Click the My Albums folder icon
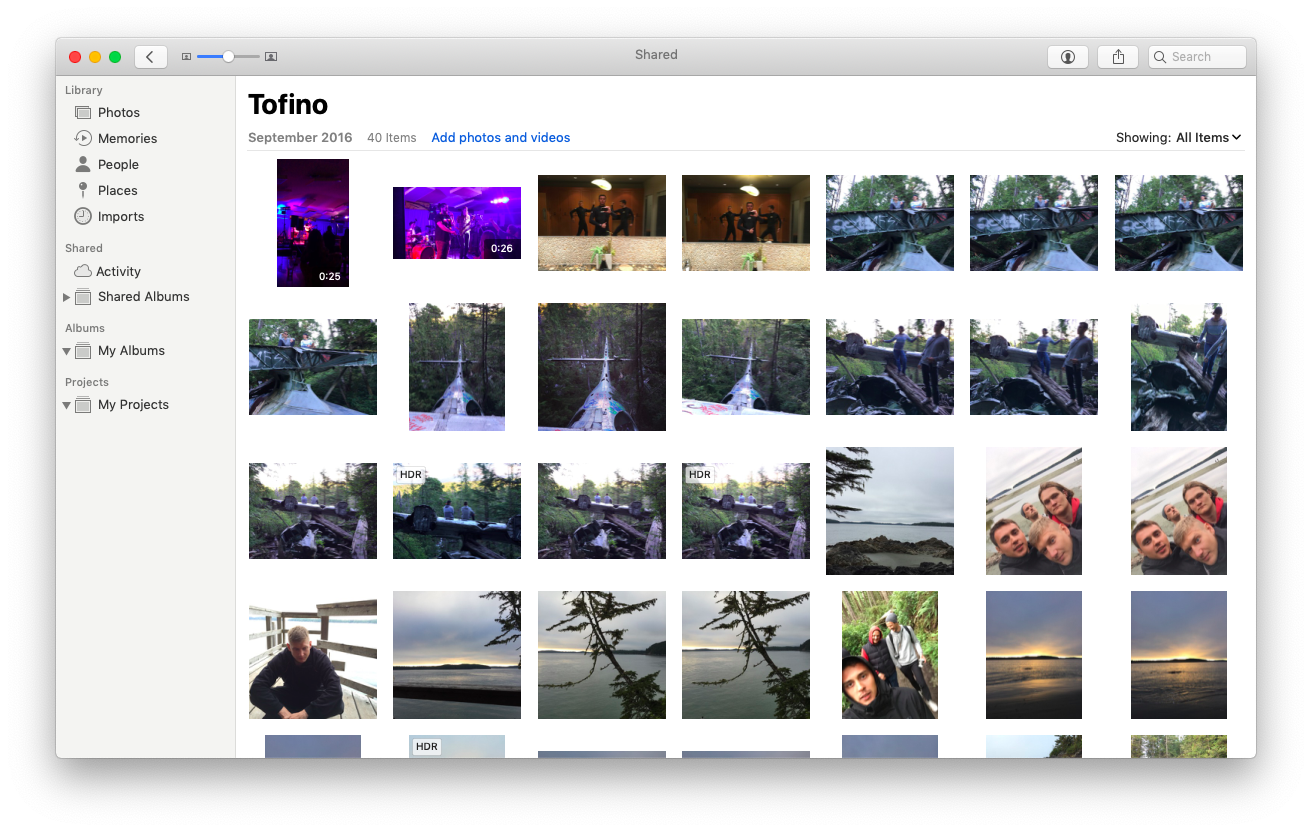This screenshot has height=832, width=1312. (83, 351)
